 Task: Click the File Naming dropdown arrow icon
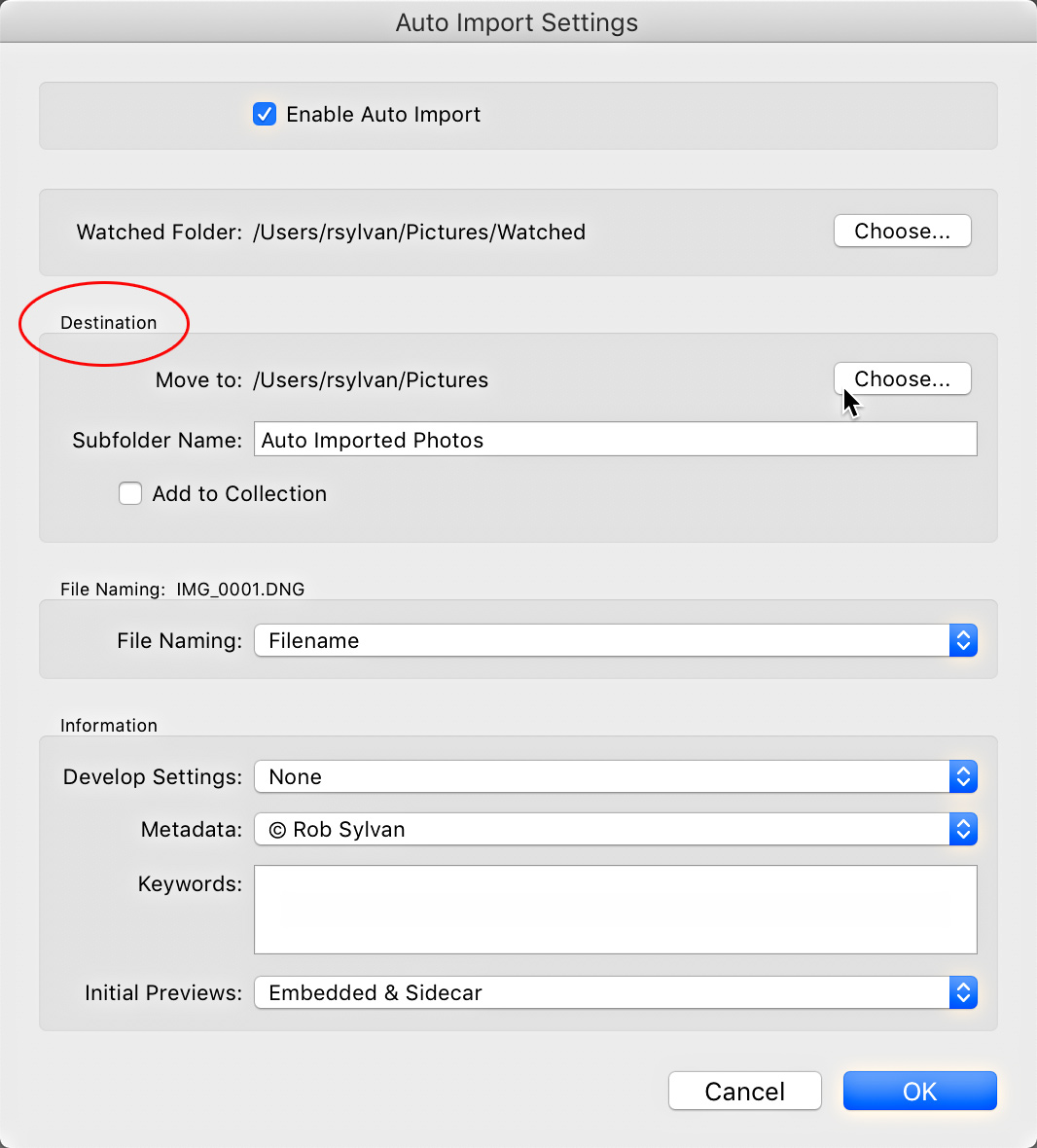coord(962,640)
